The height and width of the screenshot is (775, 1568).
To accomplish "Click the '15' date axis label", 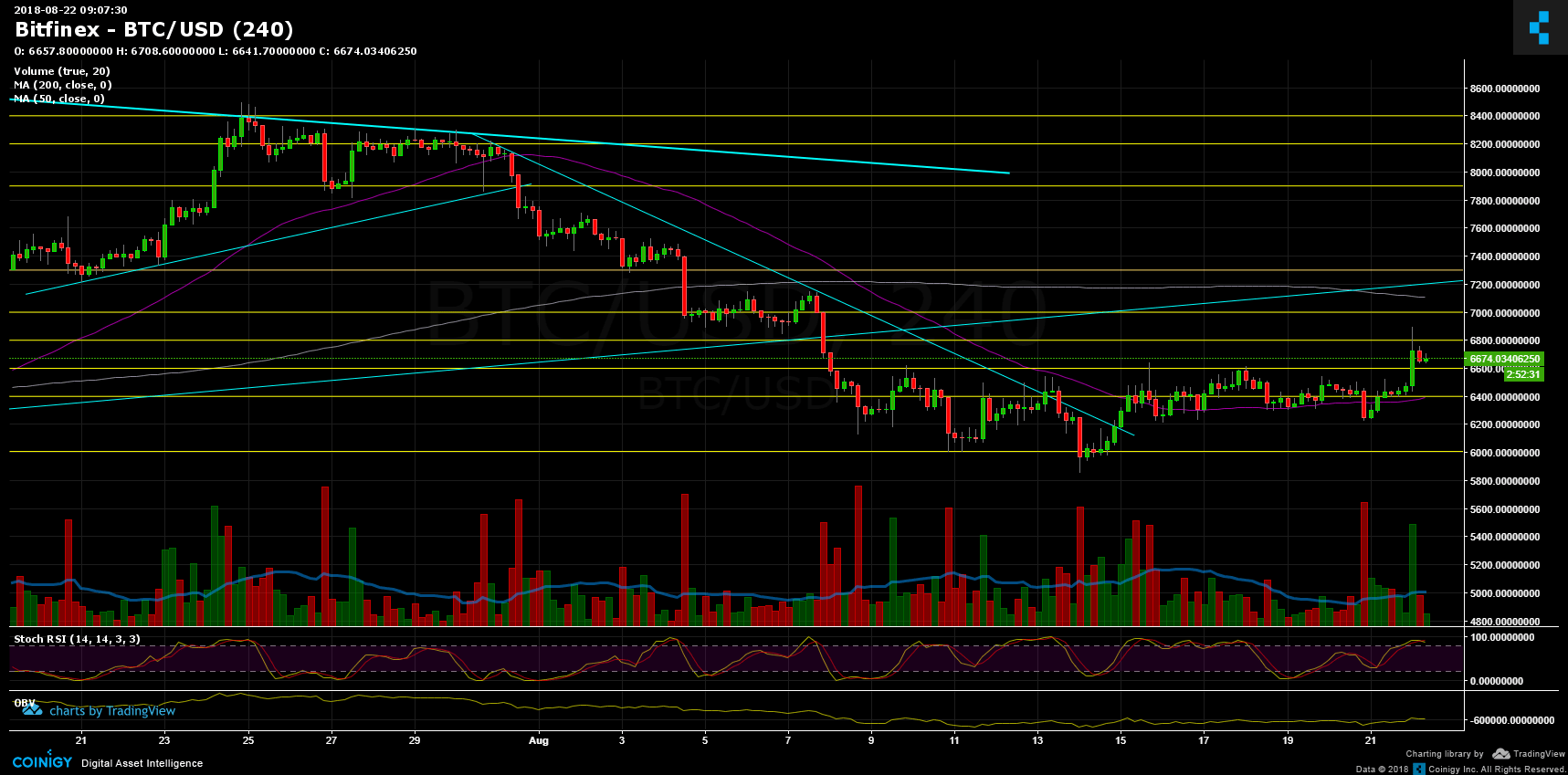I will pyautogui.click(x=1121, y=740).
